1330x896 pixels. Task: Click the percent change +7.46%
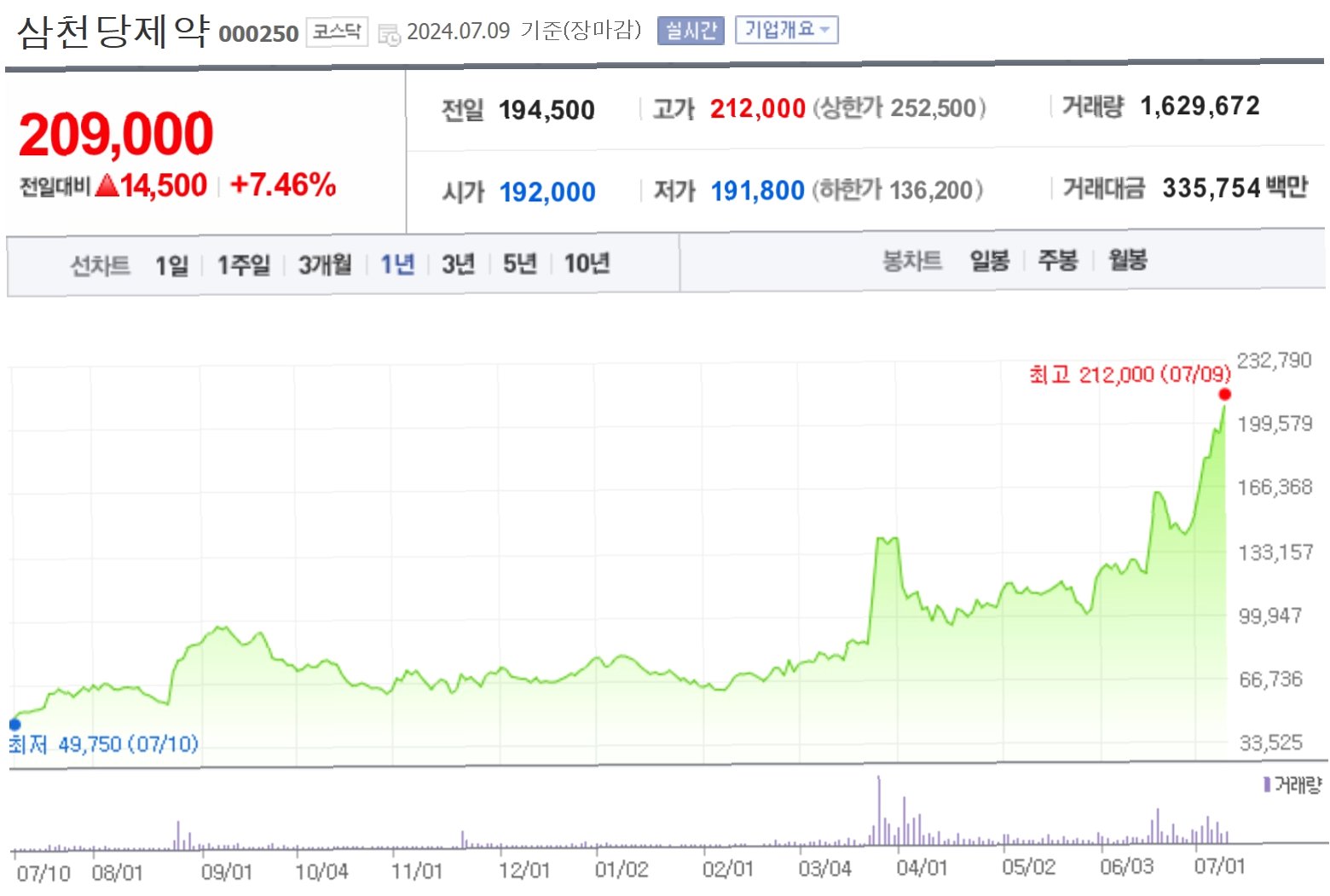pyautogui.click(x=283, y=184)
